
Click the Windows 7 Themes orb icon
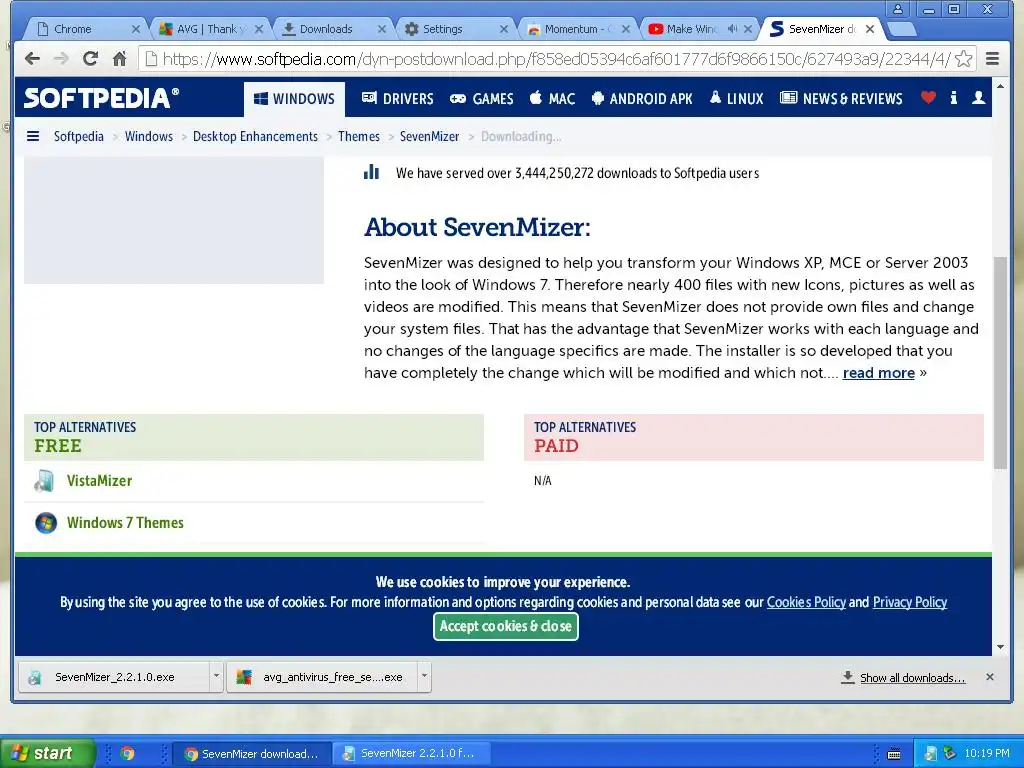pyautogui.click(x=46, y=522)
